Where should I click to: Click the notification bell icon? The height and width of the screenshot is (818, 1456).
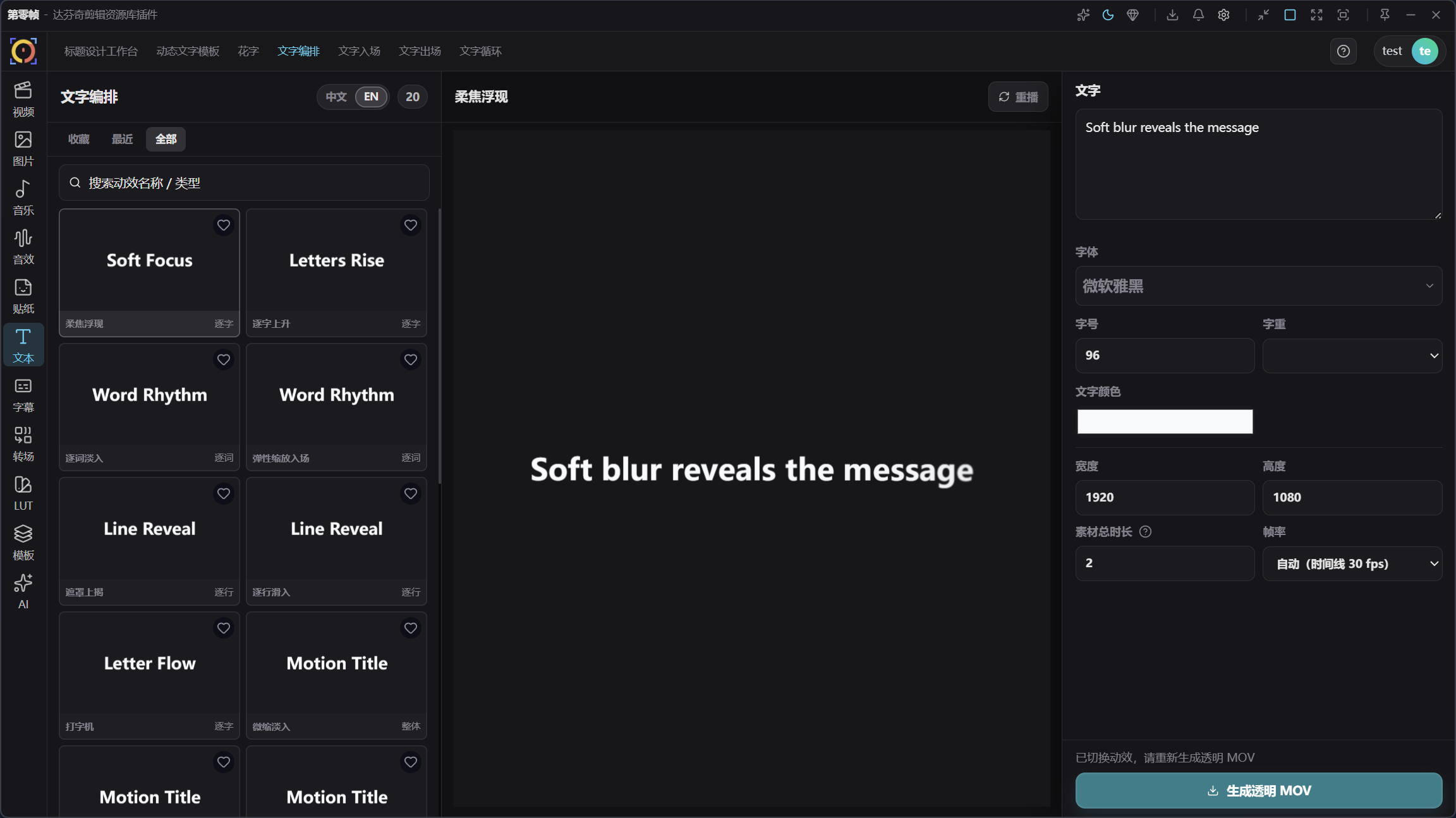[1198, 15]
